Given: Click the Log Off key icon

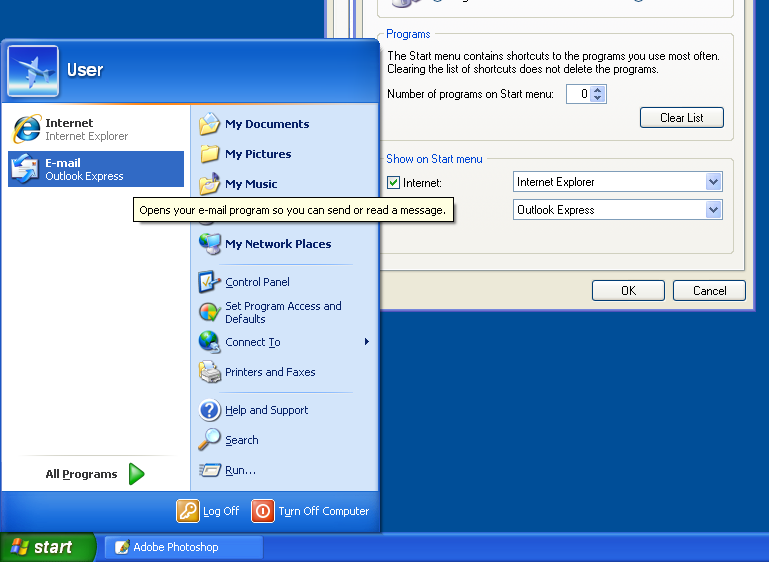Looking at the screenshot, I should coord(188,511).
